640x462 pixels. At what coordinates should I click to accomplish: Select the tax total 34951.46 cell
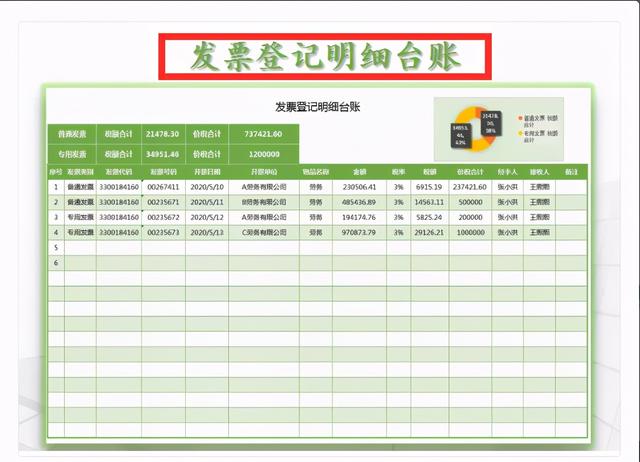[163, 154]
